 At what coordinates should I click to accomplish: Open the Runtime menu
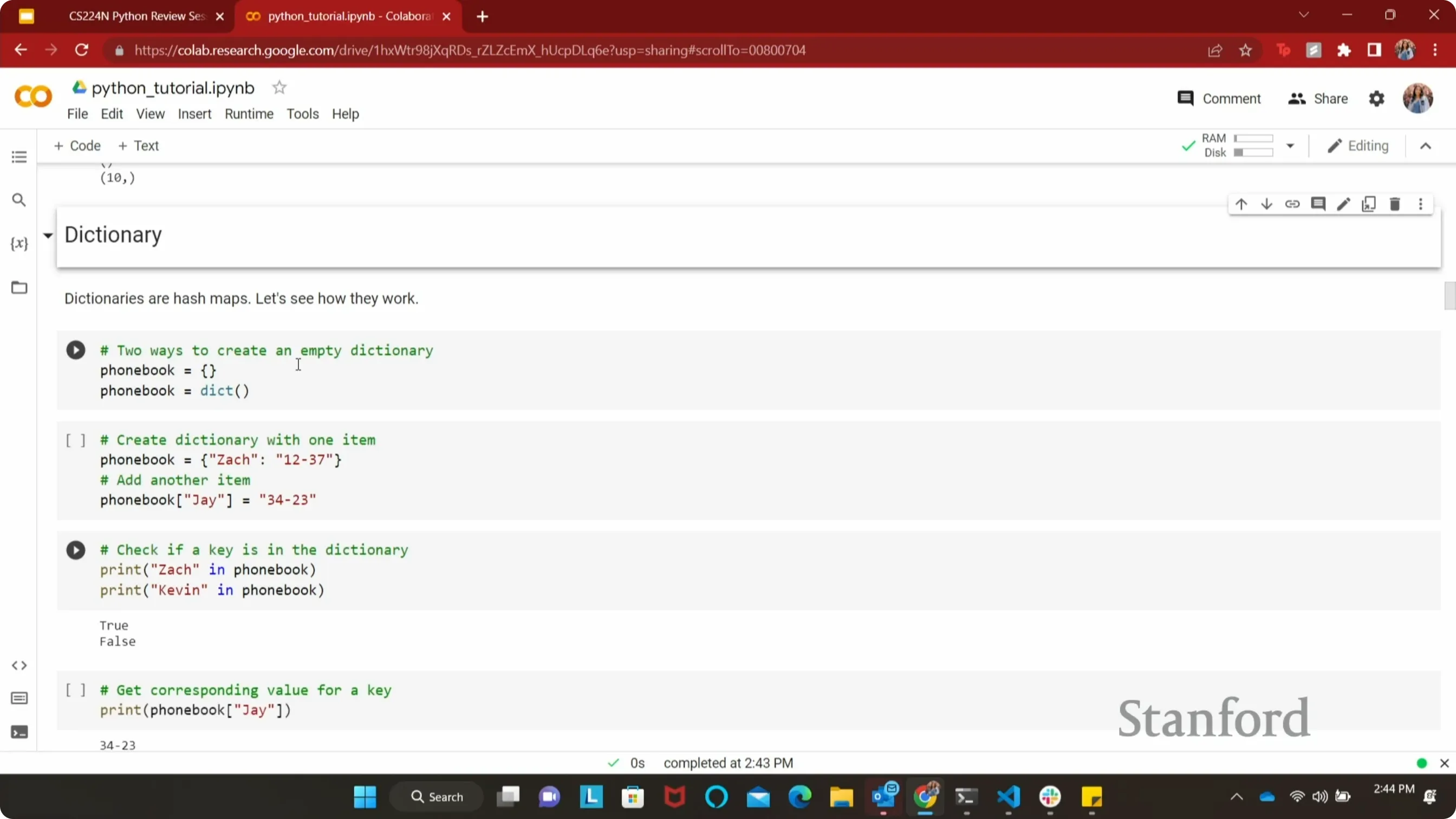coord(249,114)
